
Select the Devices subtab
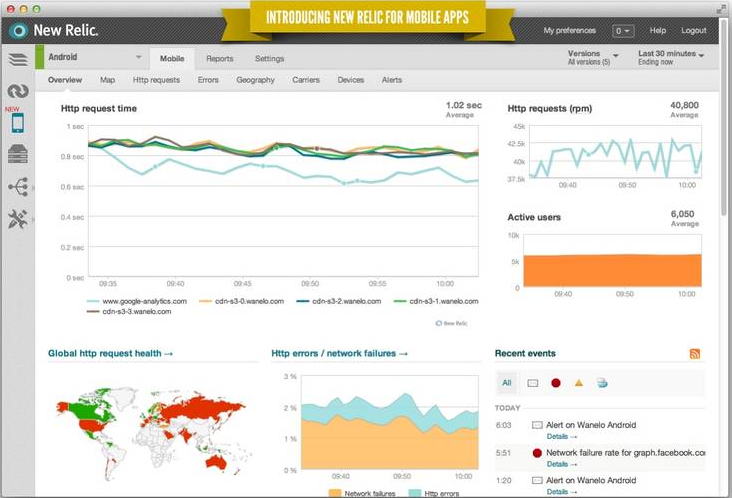(351, 80)
